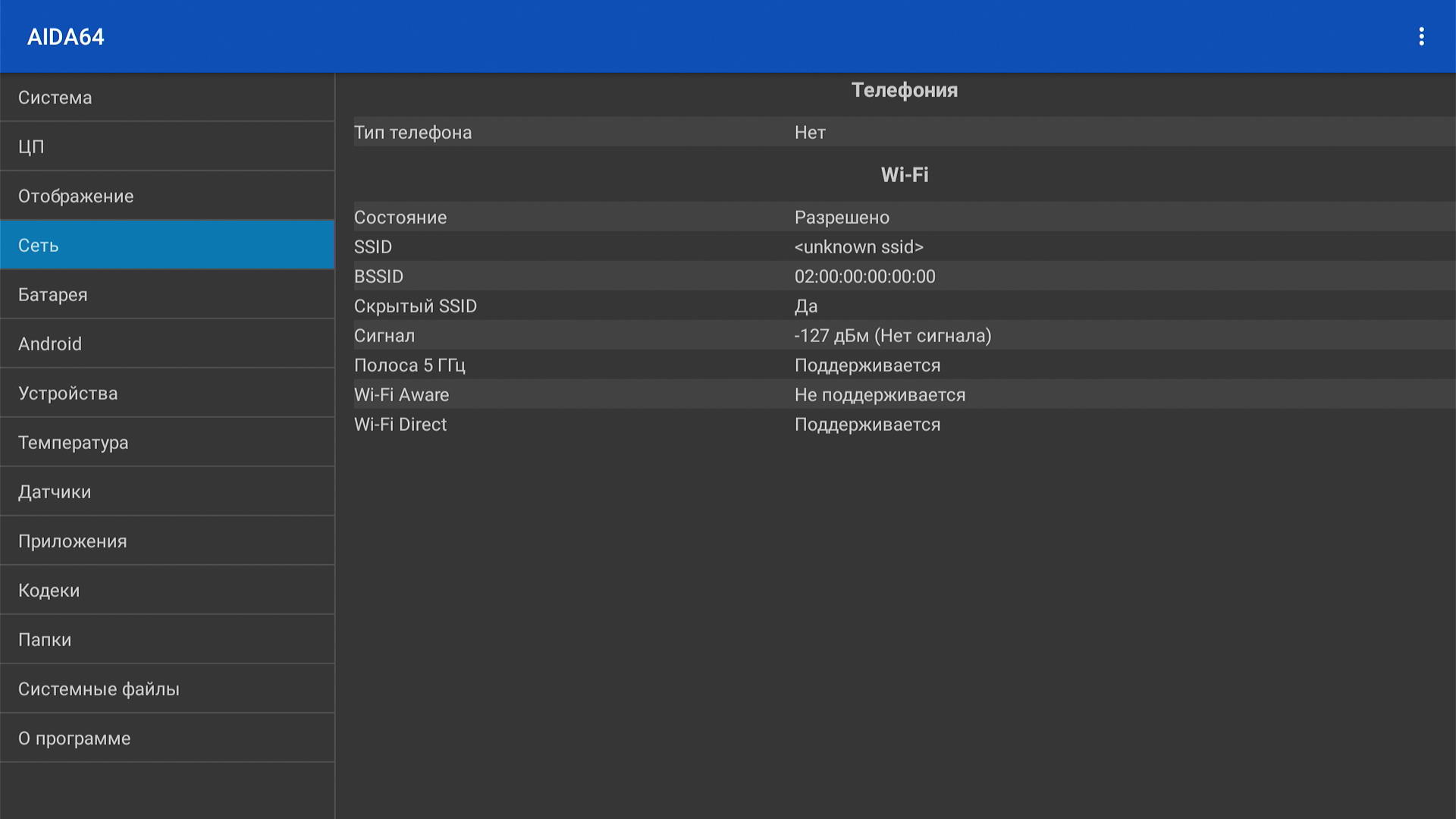This screenshot has width=1456, height=819.
Task: Open the Устройства section
Action: click(x=167, y=393)
